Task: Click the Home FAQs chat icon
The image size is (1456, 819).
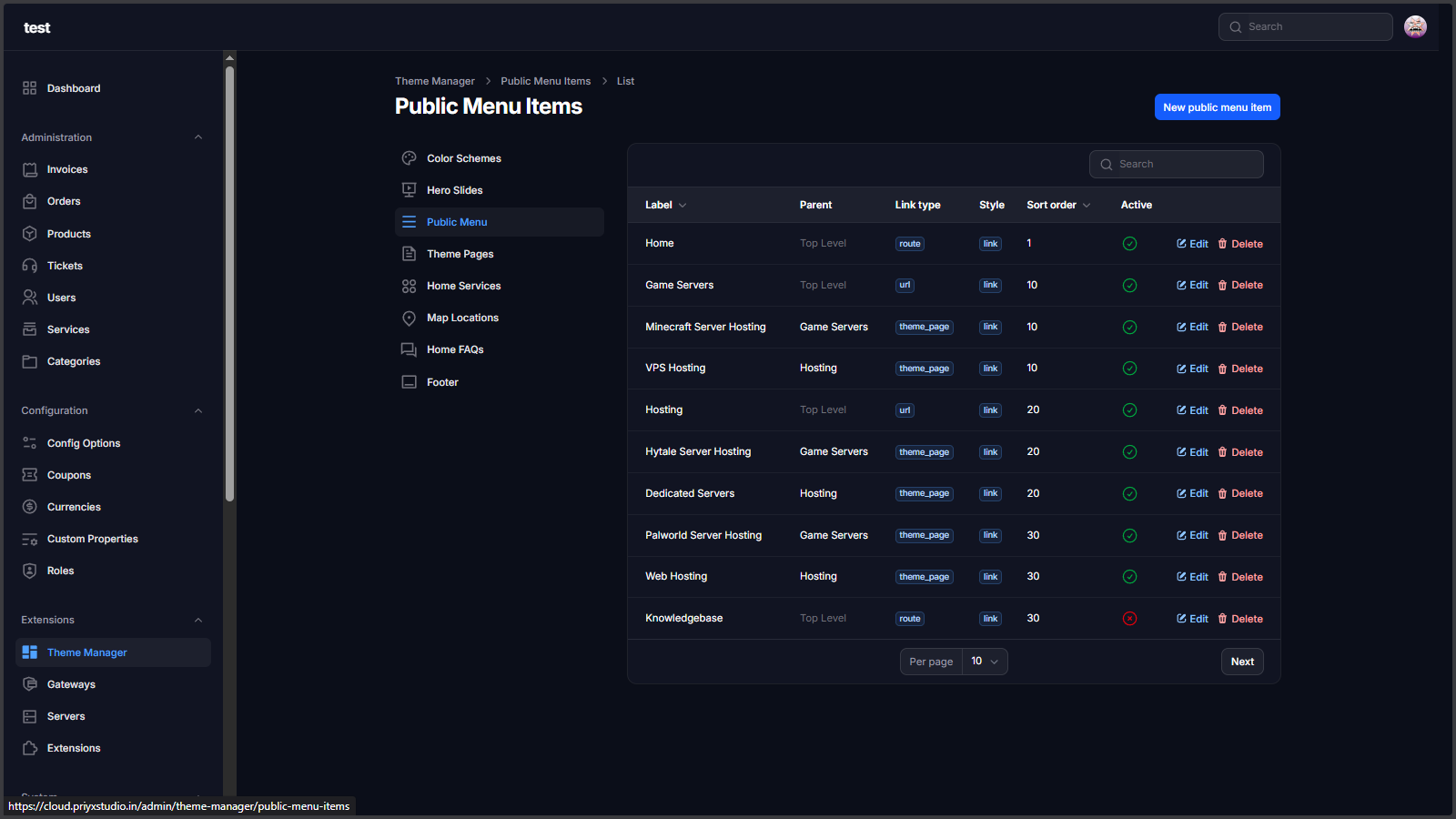Action: pos(409,349)
